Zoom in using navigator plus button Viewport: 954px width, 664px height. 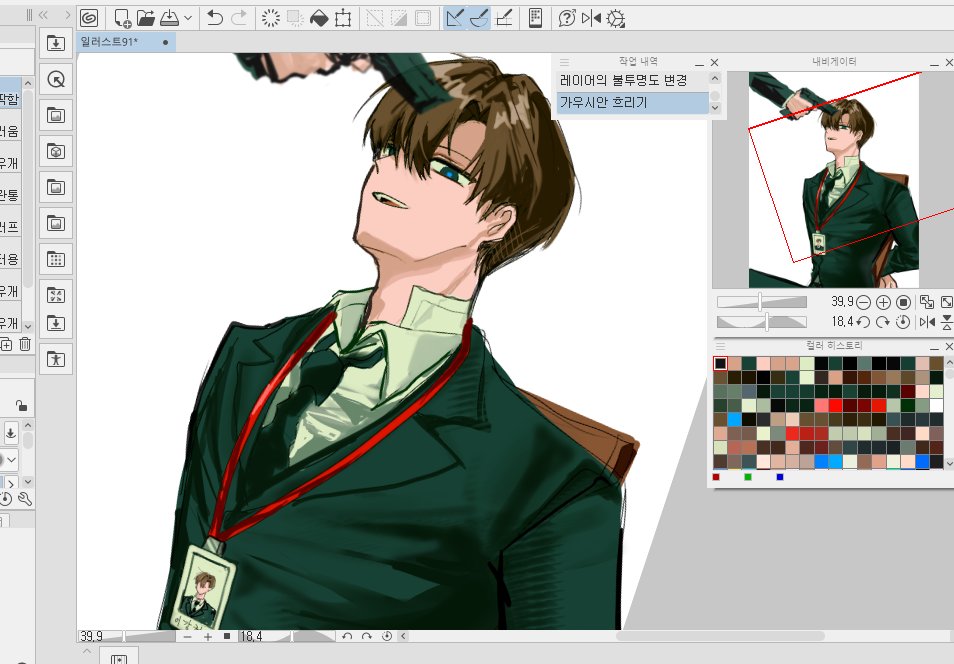[883, 302]
